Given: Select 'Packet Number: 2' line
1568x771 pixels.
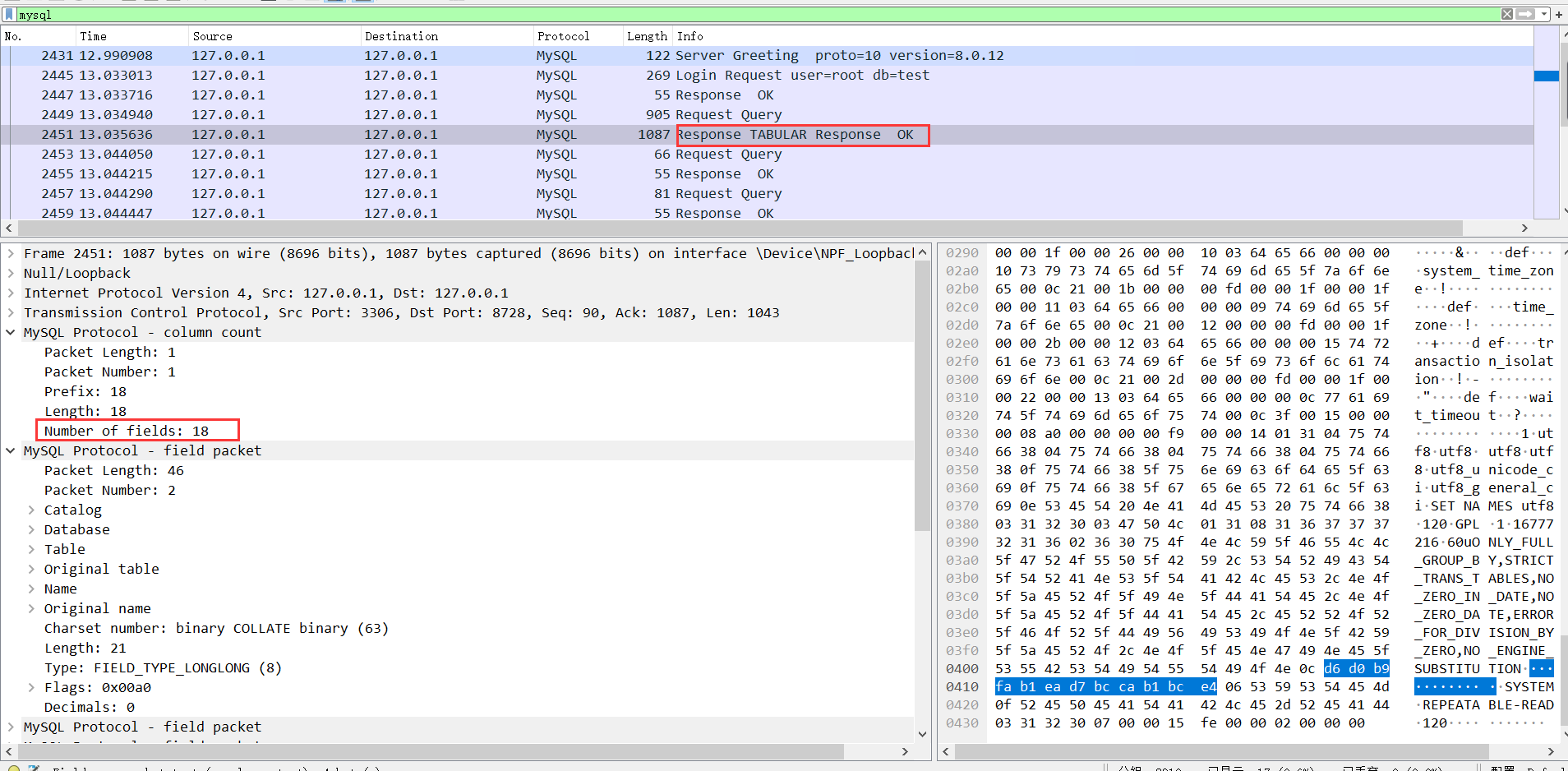Looking at the screenshot, I should click(x=110, y=490).
